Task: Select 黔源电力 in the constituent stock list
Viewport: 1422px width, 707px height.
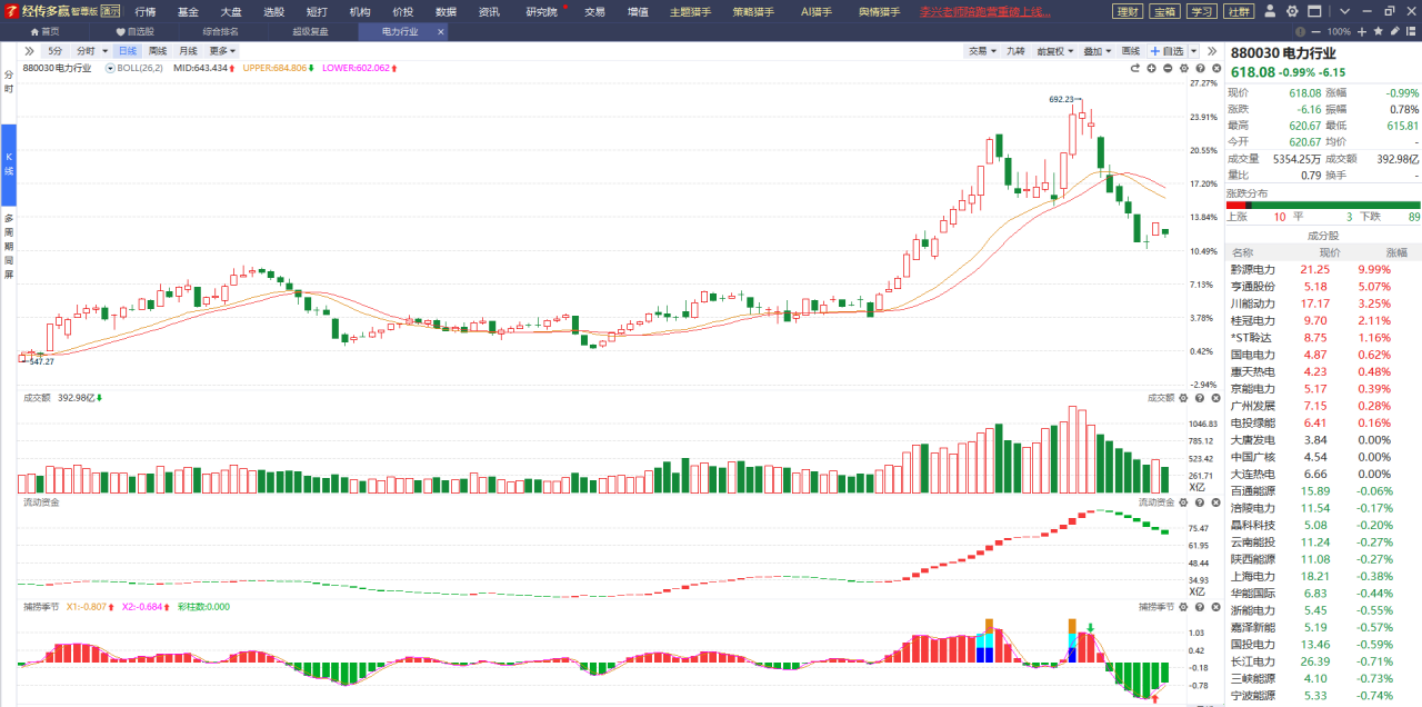Action: [1253, 270]
